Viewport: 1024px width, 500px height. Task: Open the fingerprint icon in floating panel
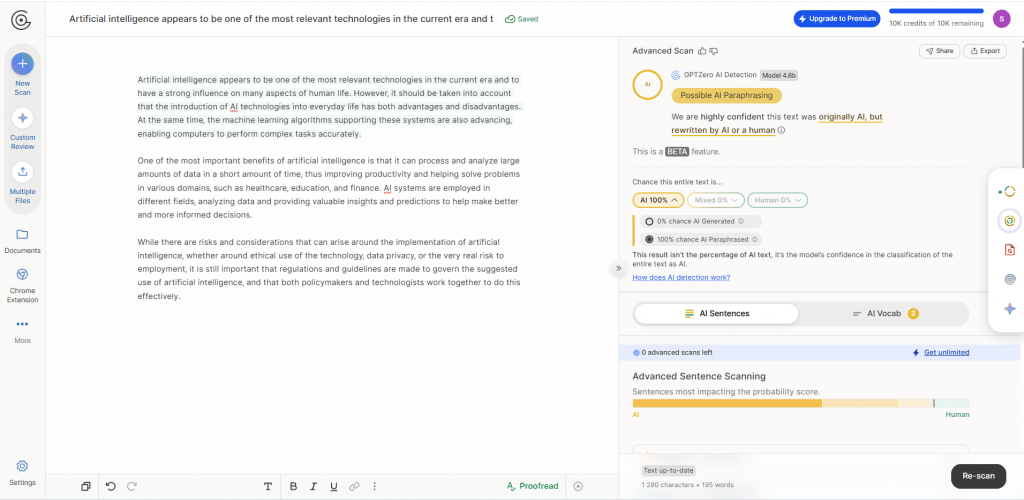coord(1010,279)
